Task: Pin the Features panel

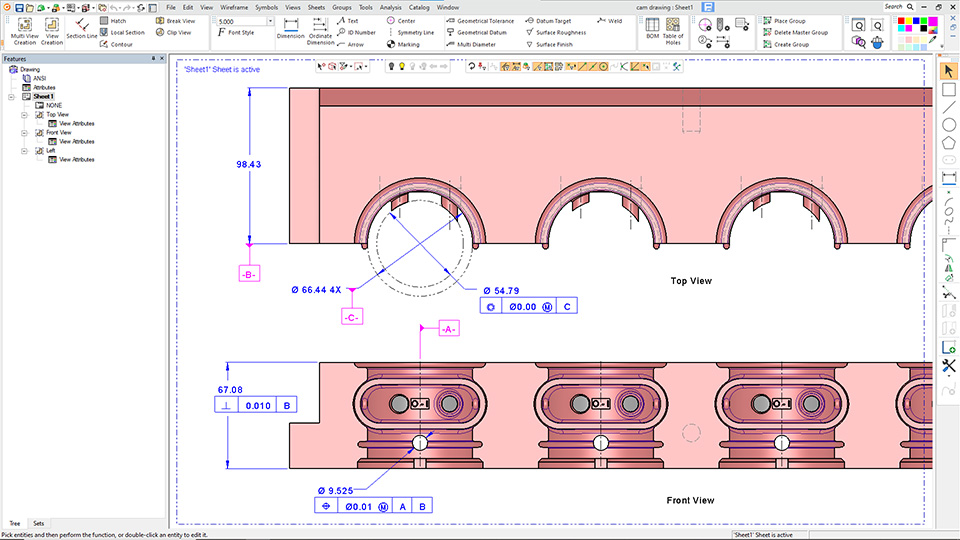Action: (153, 59)
